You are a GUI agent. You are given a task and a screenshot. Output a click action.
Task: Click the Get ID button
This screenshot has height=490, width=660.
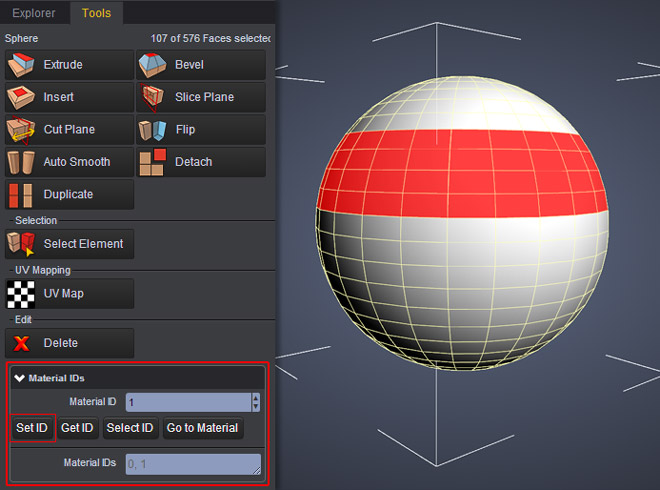[77, 428]
